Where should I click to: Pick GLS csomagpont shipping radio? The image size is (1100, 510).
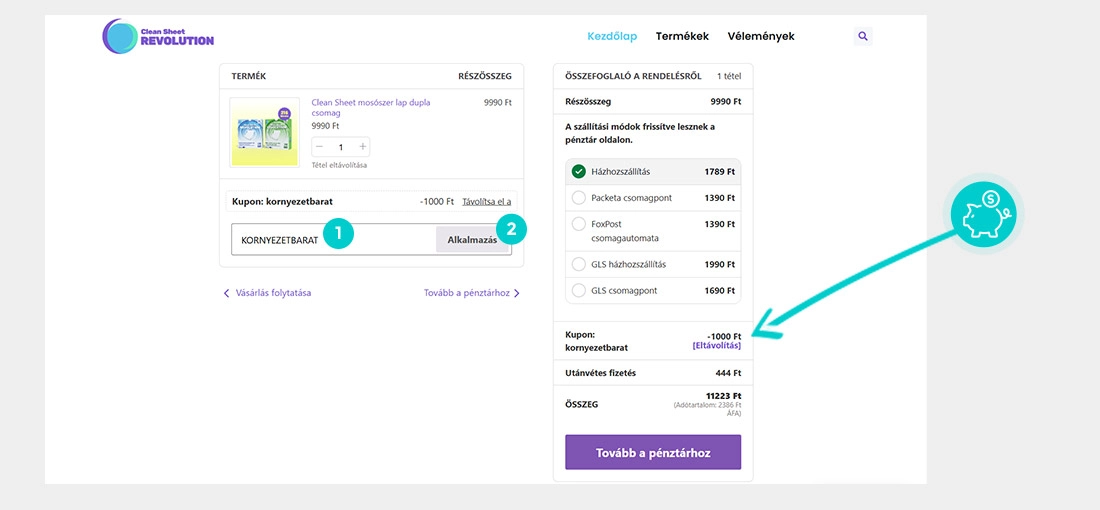click(579, 290)
